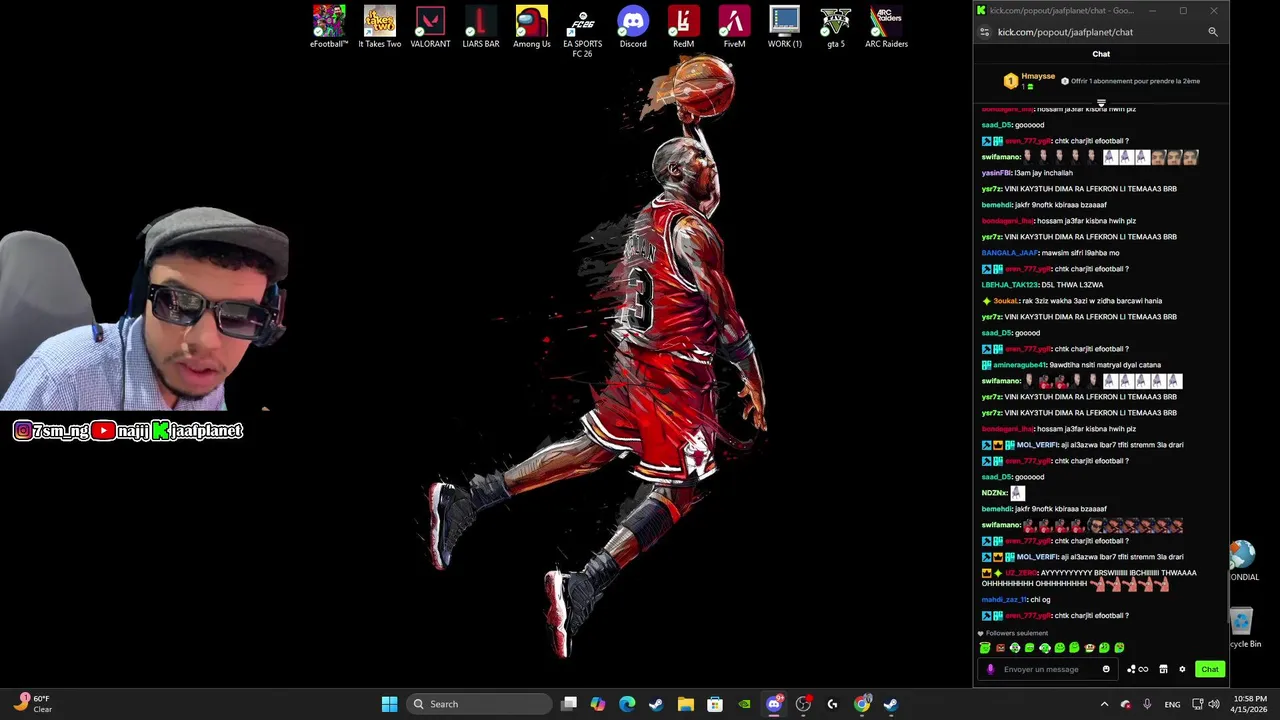Click the first halo emote in quick emotes
Screen dimensions: 1280x720
pos(985,648)
